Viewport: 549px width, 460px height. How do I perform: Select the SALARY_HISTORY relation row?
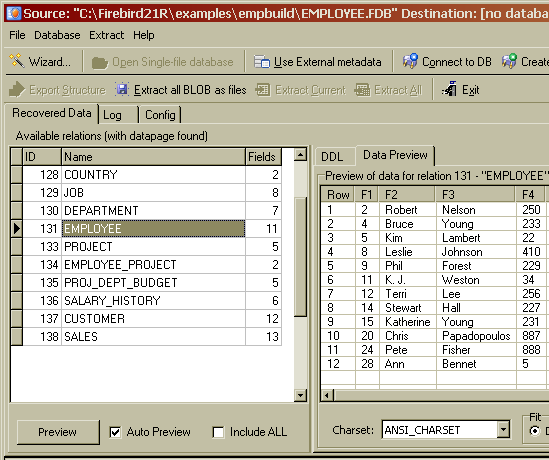tap(146, 301)
